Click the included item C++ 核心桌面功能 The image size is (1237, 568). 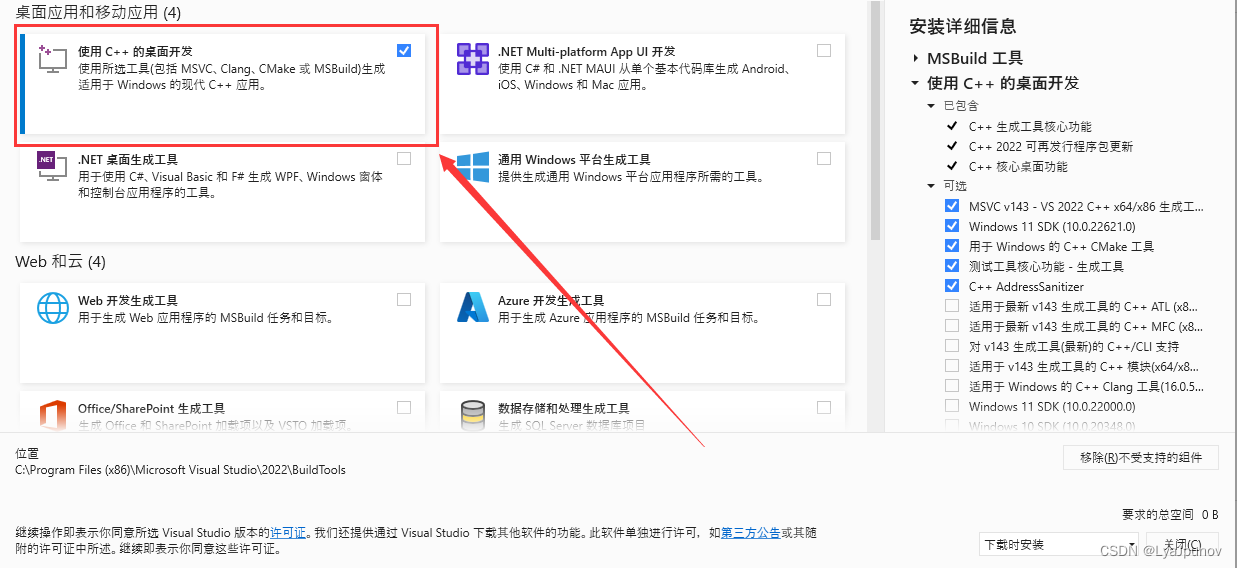click(x=1018, y=166)
